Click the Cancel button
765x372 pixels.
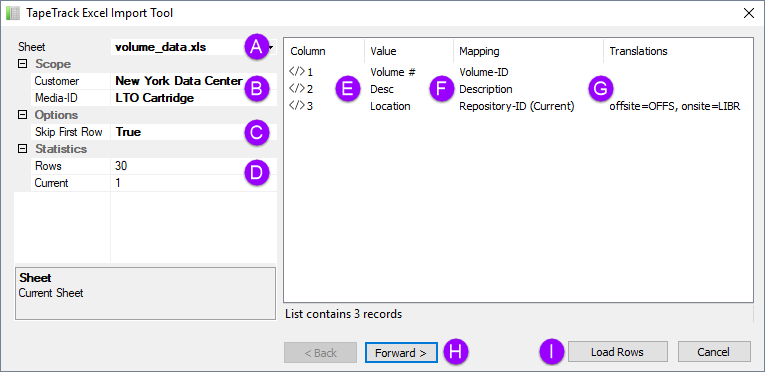click(714, 352)
